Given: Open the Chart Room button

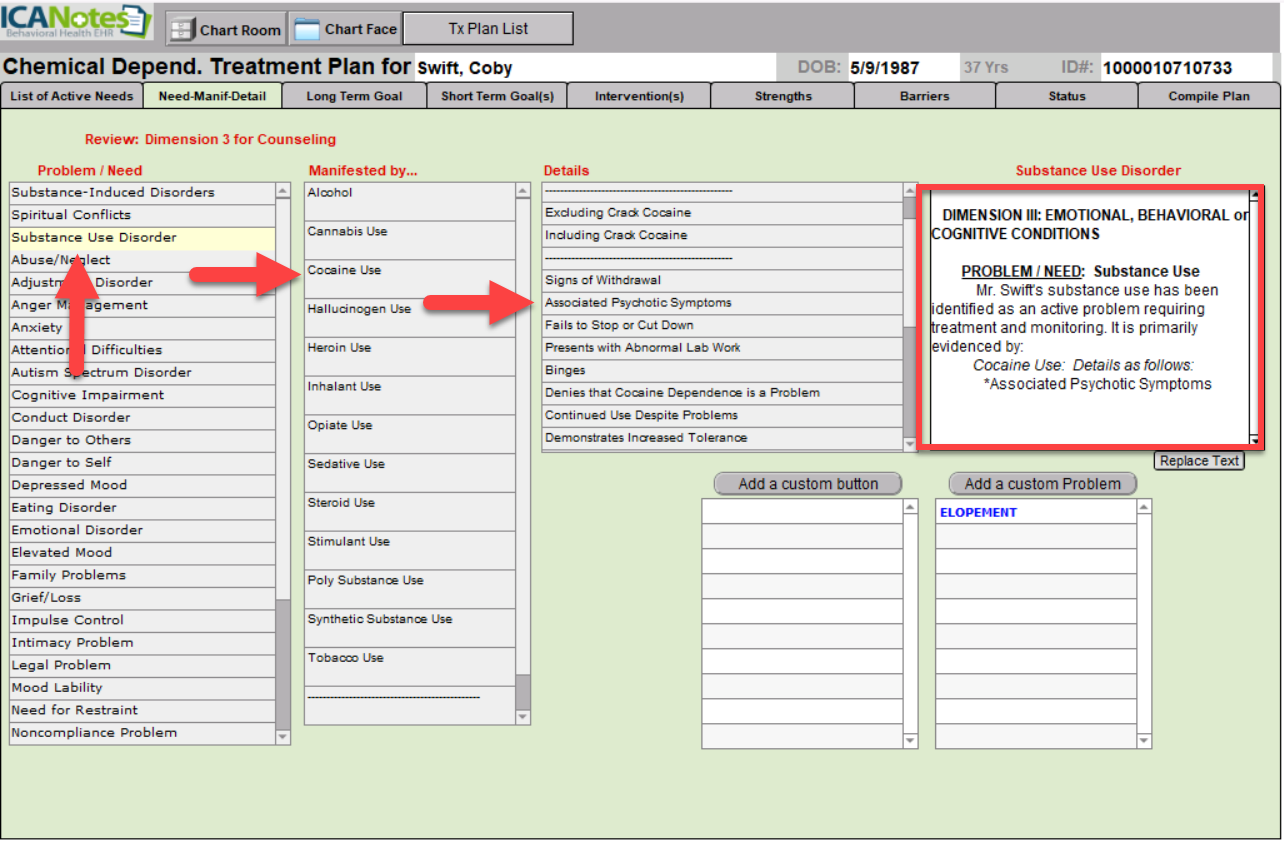Looking at the screenshot, I should [225, 29].
